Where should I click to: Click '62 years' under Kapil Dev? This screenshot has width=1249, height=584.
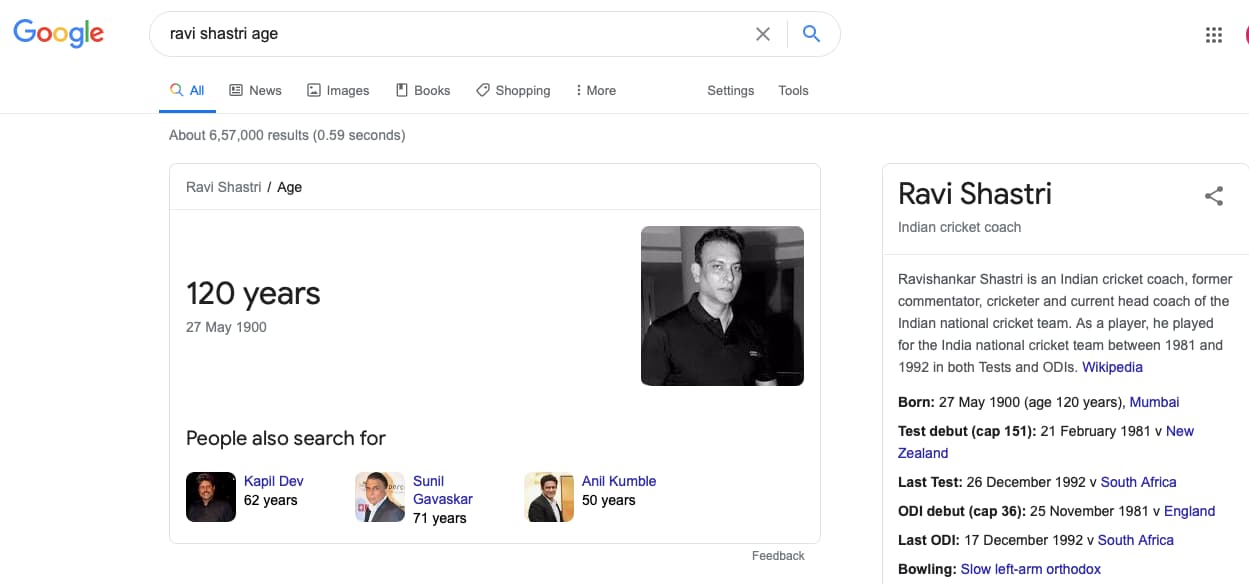(271, 500)
